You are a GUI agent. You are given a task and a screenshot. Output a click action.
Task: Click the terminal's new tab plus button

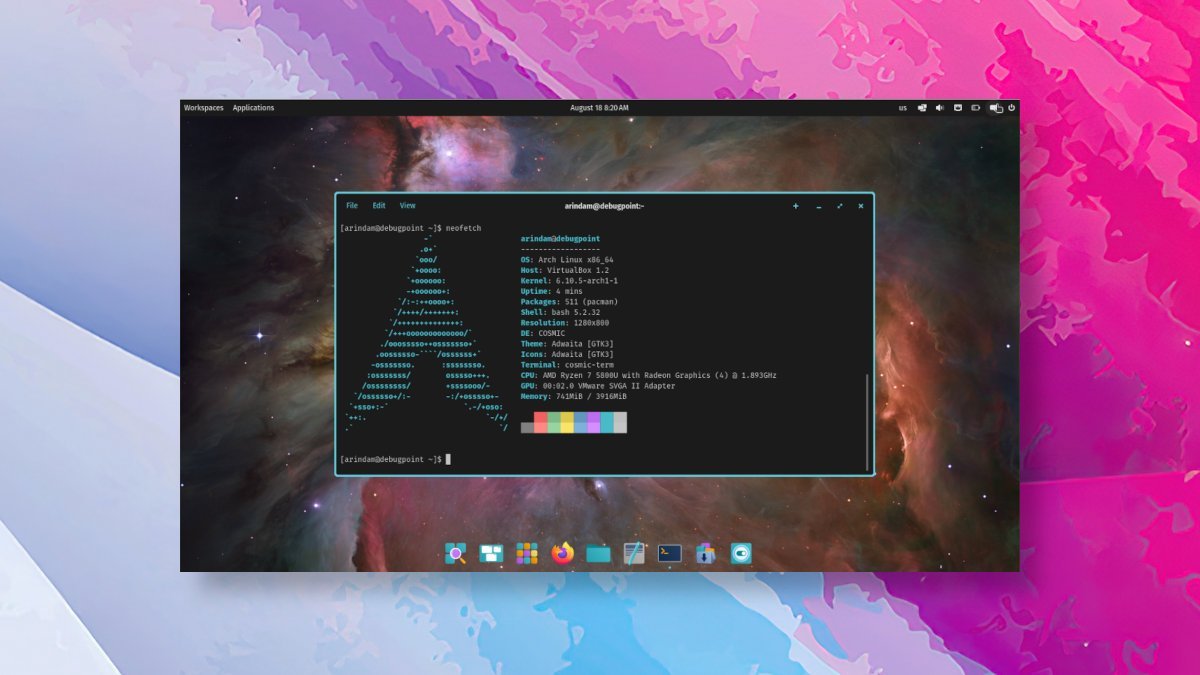coord(796,206)
